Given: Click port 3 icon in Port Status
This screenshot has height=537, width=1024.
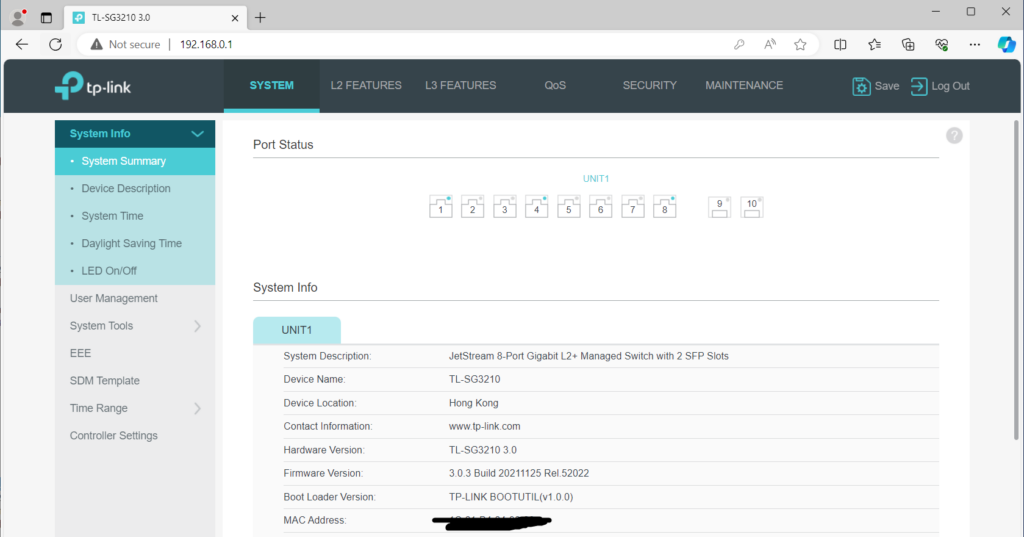Looking at the screenshot, I should (505, 206).
